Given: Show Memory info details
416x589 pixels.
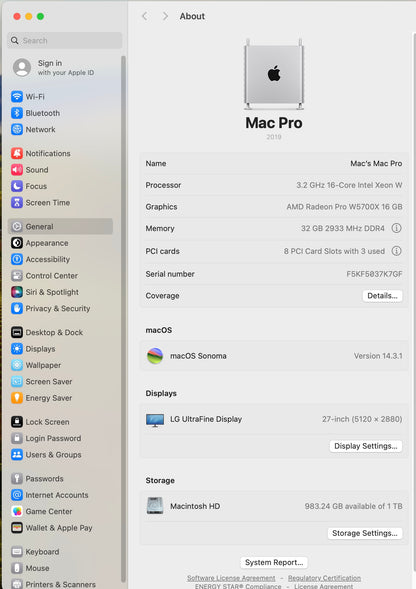Looking at the screenshot, I should (396, 228).
